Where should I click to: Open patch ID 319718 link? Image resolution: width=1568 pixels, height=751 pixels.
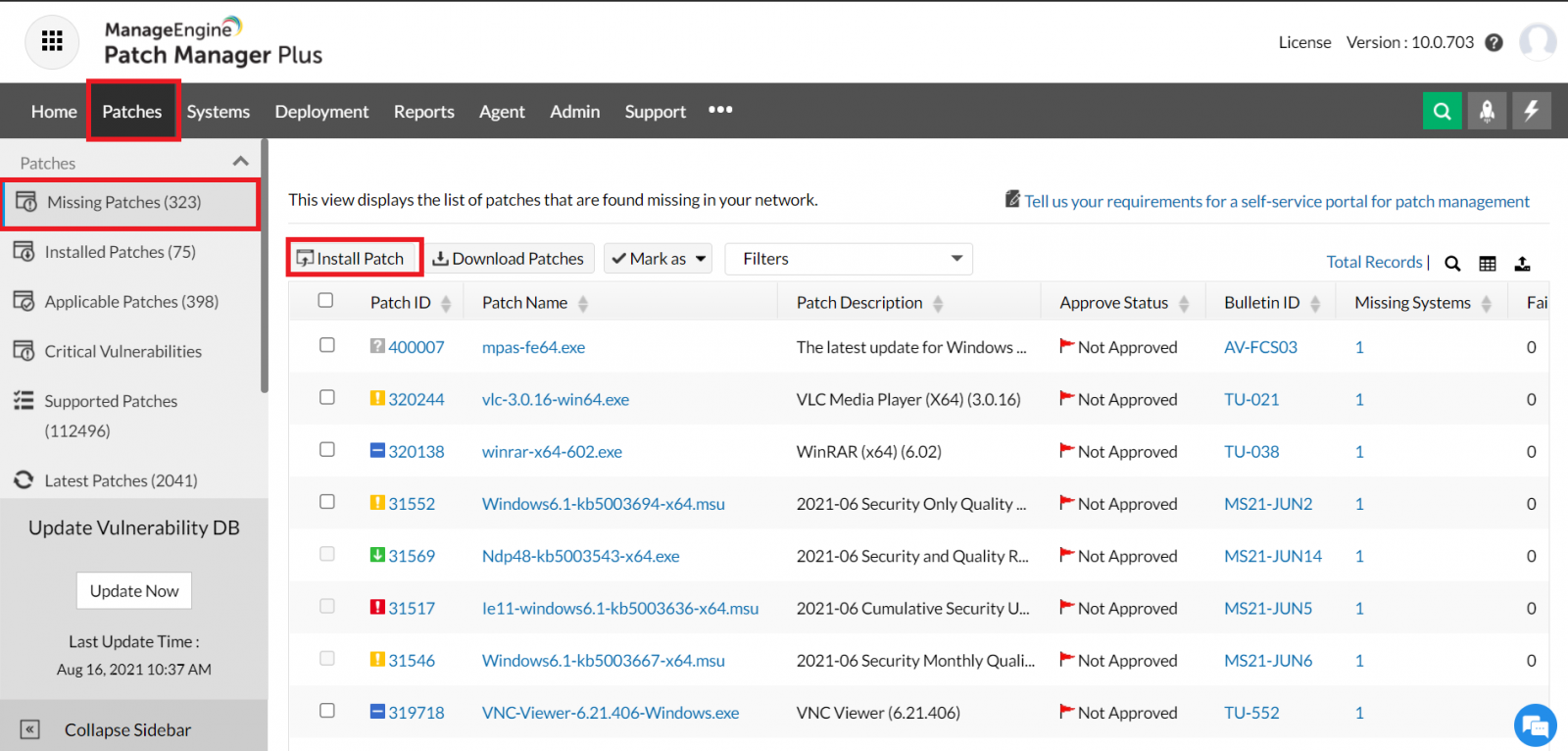pyautogui.click(x=416, y=713)
